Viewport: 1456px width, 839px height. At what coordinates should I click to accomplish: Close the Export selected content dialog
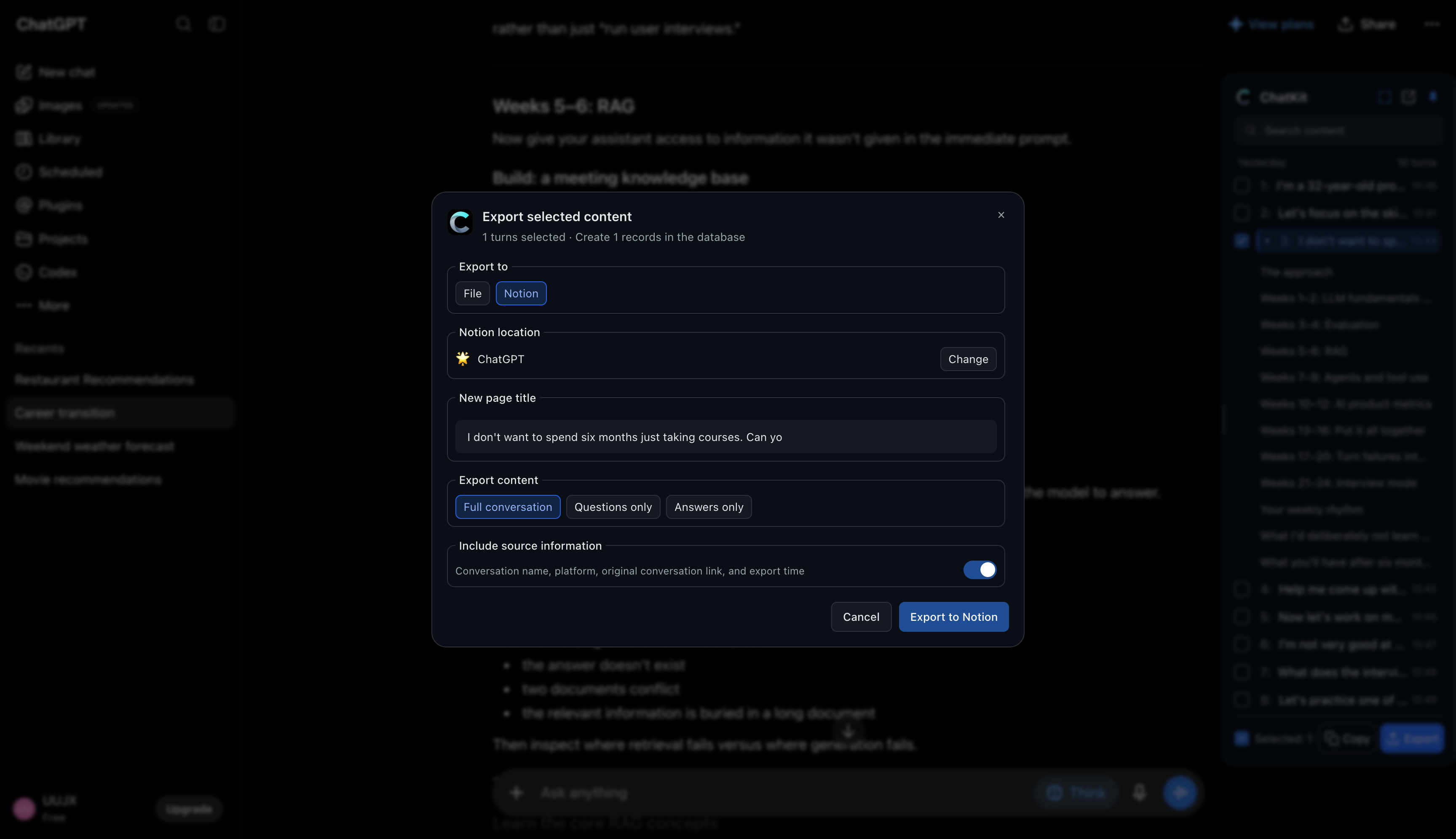[1001, 215]
